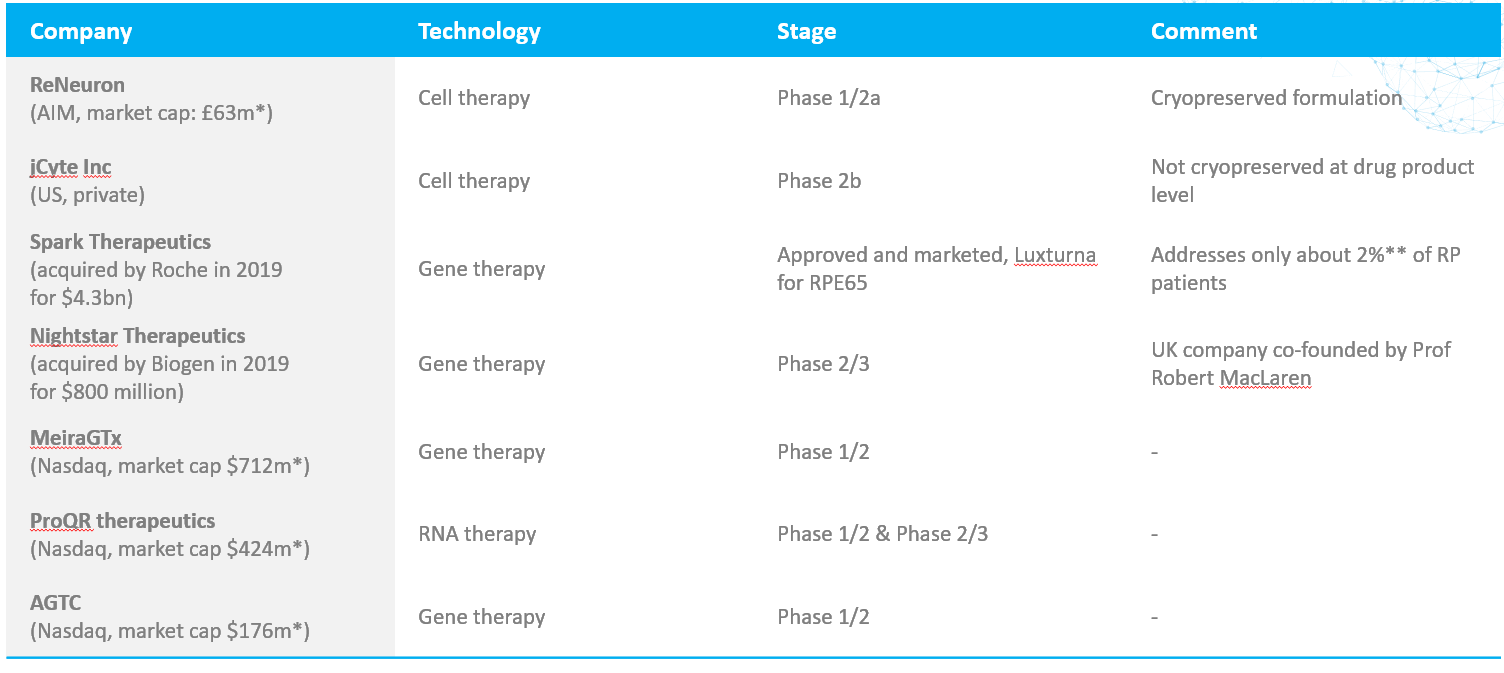Viewport: 1504px width, 673px height.
Task: Click the Company column header
Action: pos(81,31)
